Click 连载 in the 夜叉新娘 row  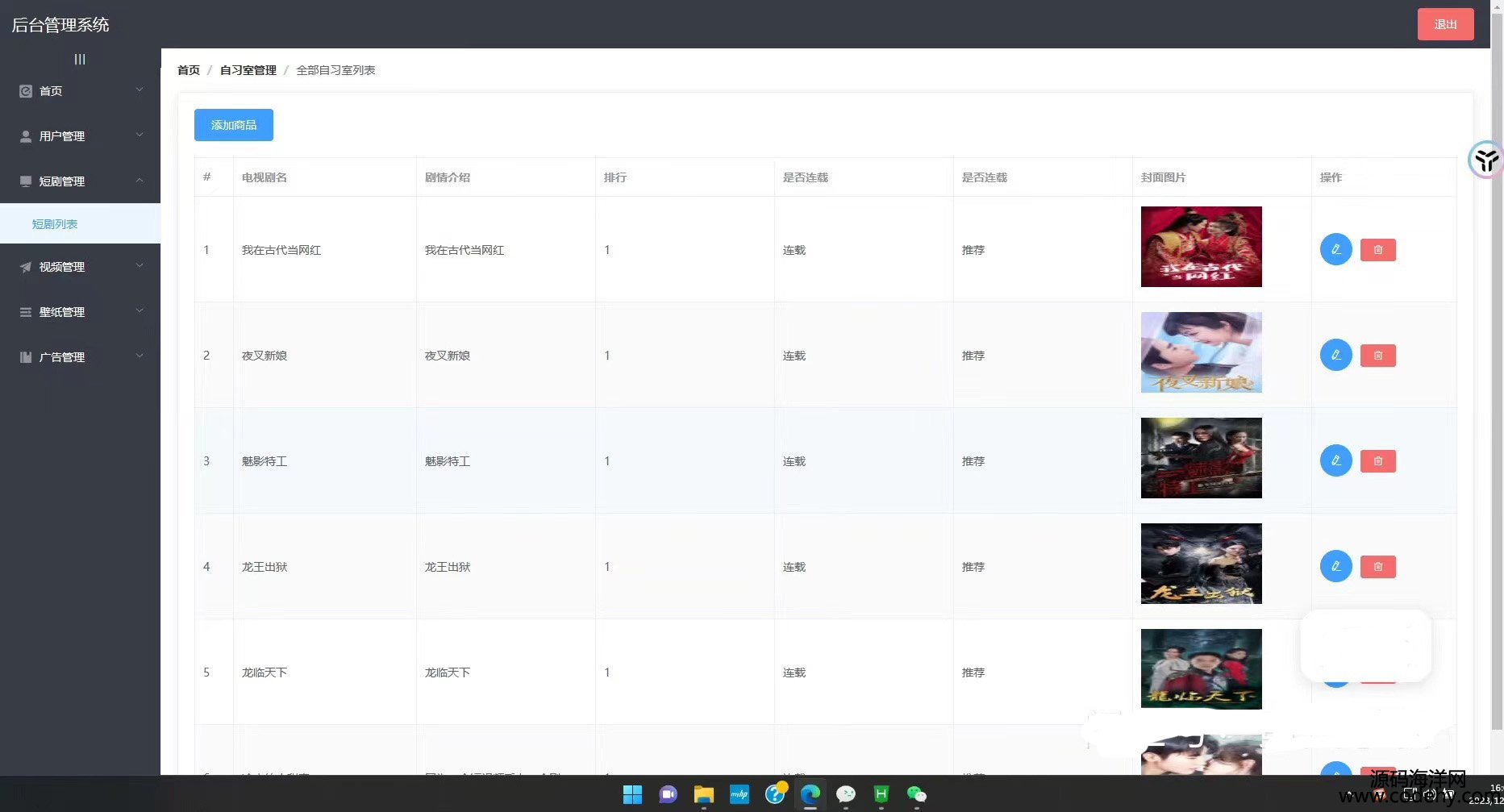coord(794,356)
